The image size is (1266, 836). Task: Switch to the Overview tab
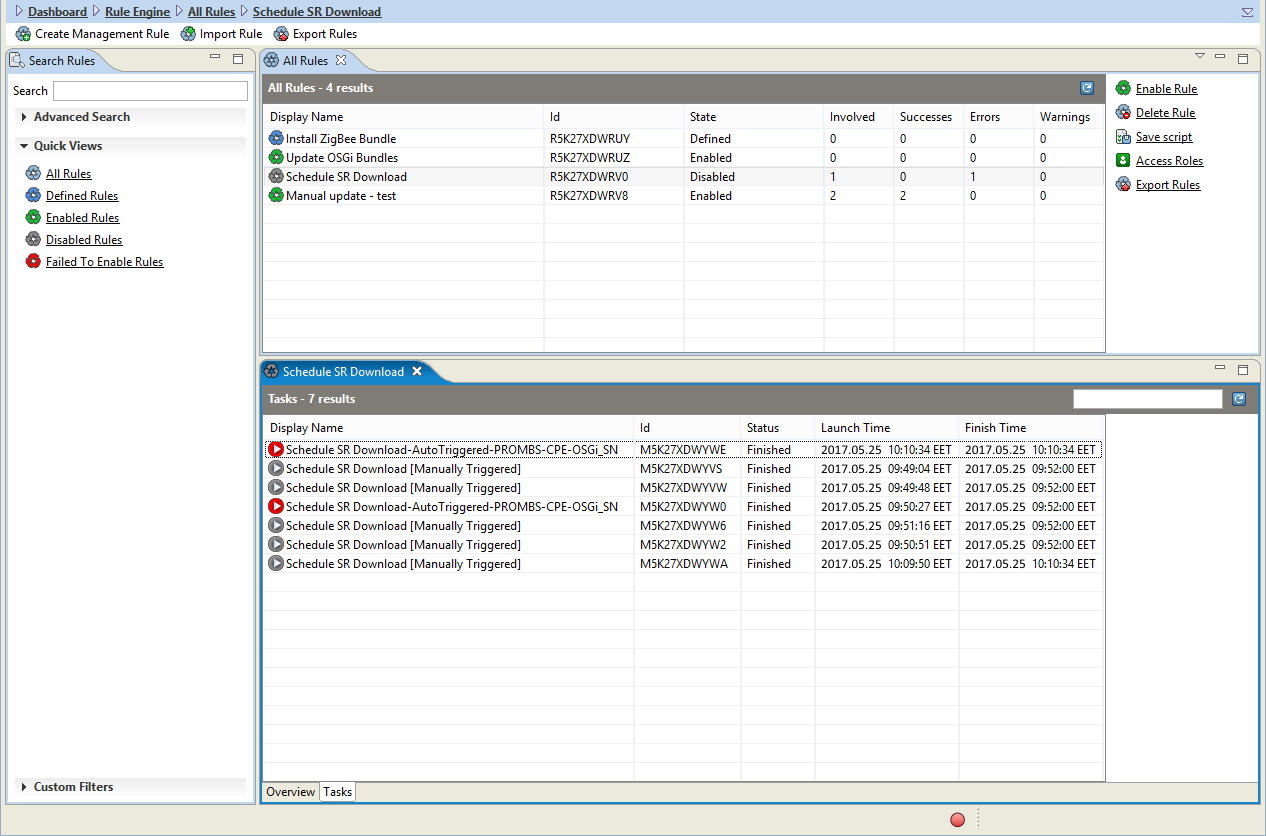click(x=290, y=792)
